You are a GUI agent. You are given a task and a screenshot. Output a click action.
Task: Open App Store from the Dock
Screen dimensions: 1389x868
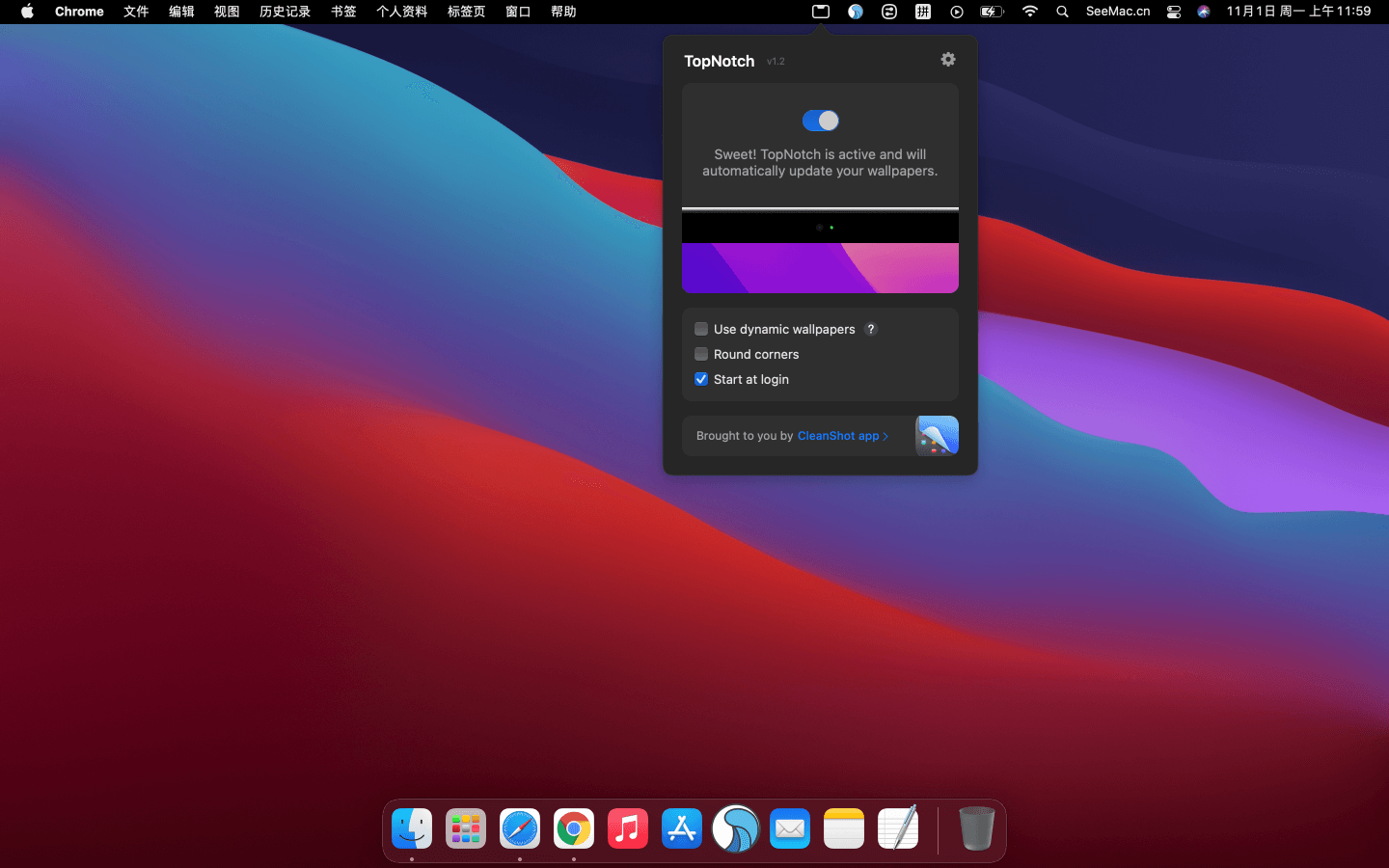[x=682, y=828]
